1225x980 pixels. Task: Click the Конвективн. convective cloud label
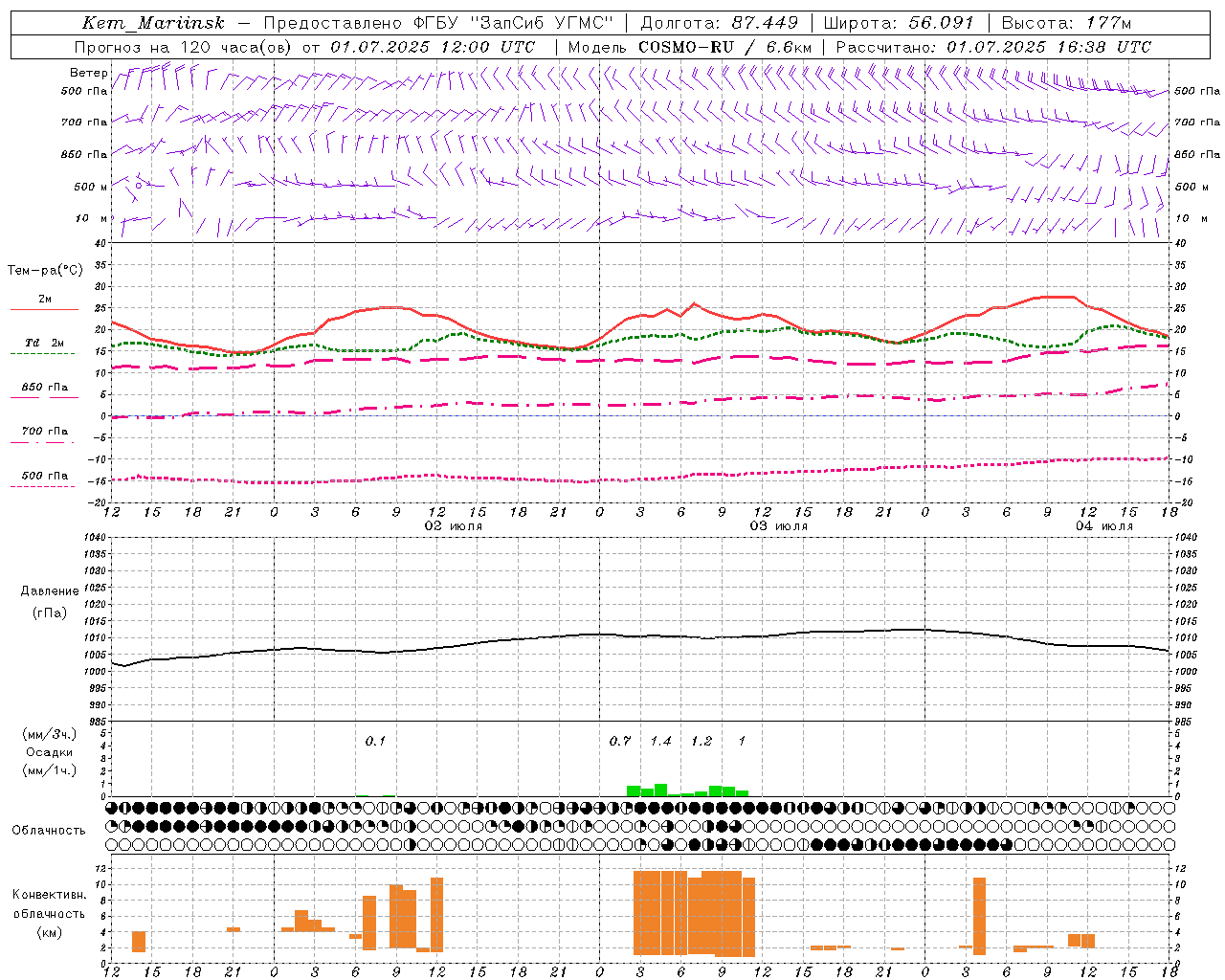(49, 895)
